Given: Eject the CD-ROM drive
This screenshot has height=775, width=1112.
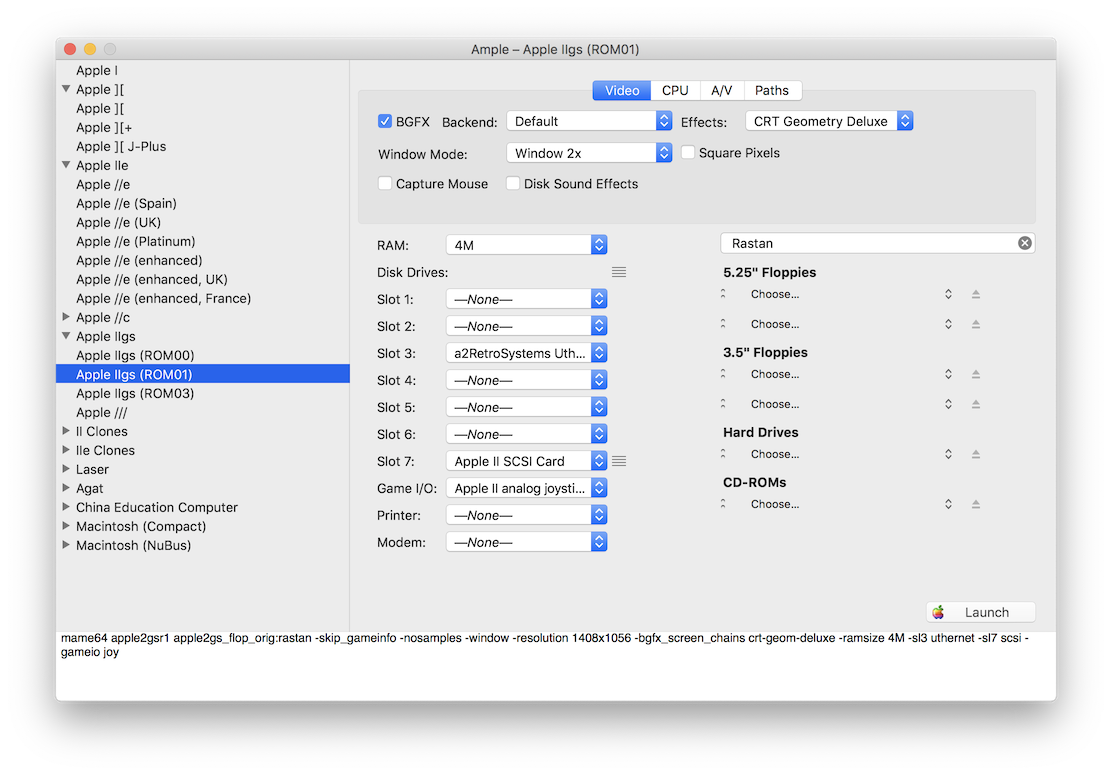Looking at the screenshot, I should pyautogui.click(x=976, y=504).
